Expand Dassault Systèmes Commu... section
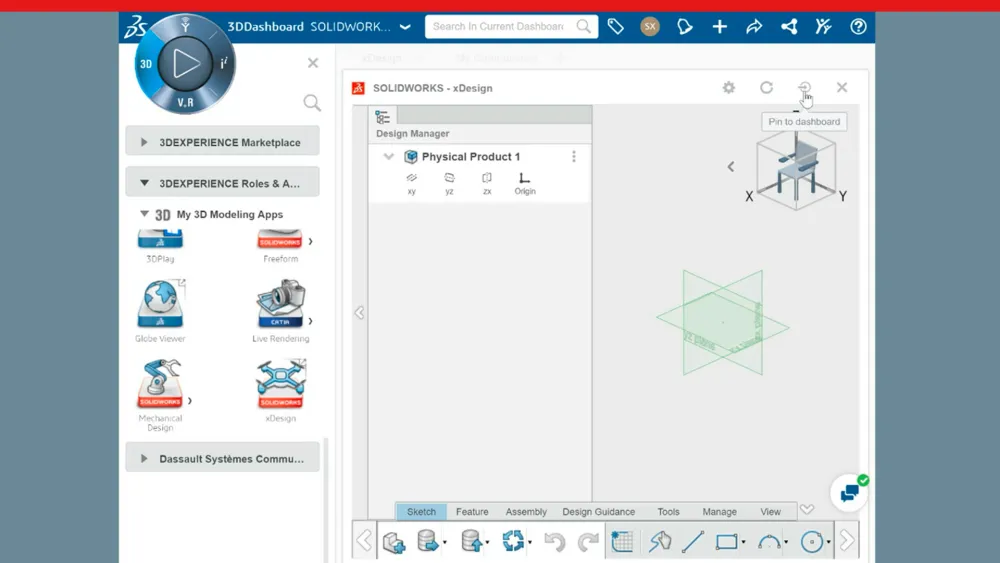 [x=222, y=458]
